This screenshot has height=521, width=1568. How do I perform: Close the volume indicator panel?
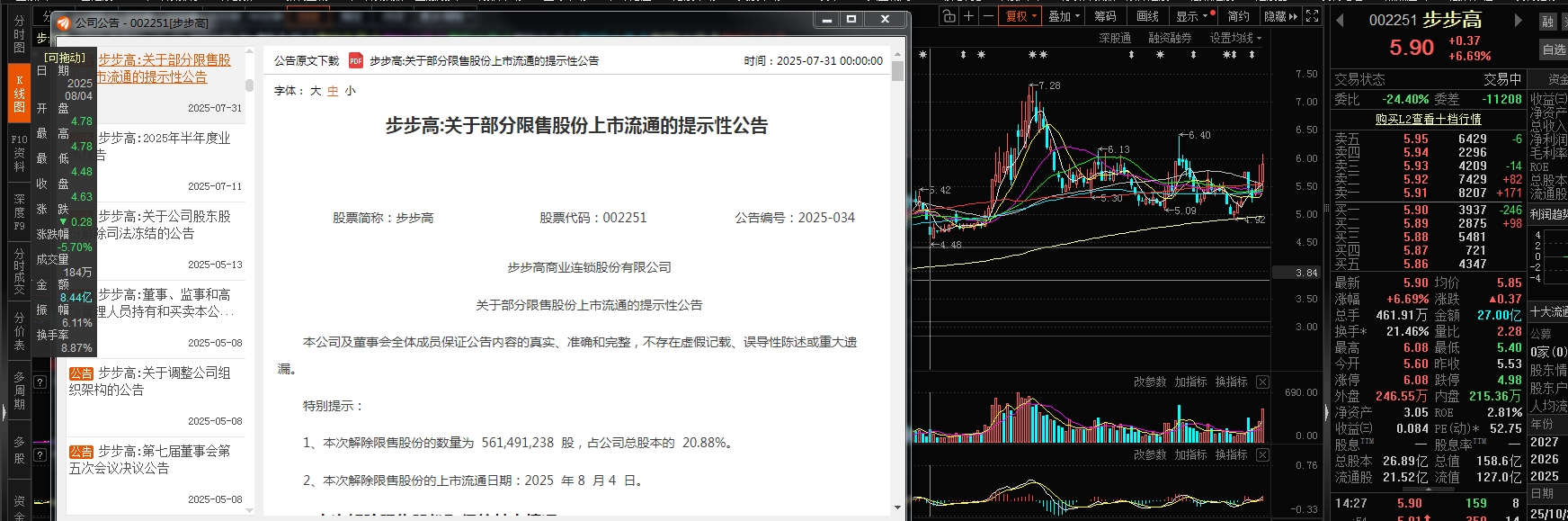click(x=1262, y=382)
